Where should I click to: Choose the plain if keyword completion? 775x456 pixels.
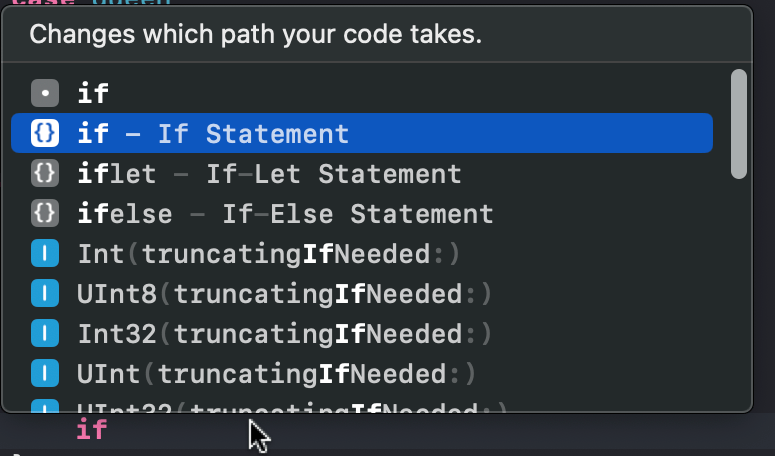coord(94,94)
